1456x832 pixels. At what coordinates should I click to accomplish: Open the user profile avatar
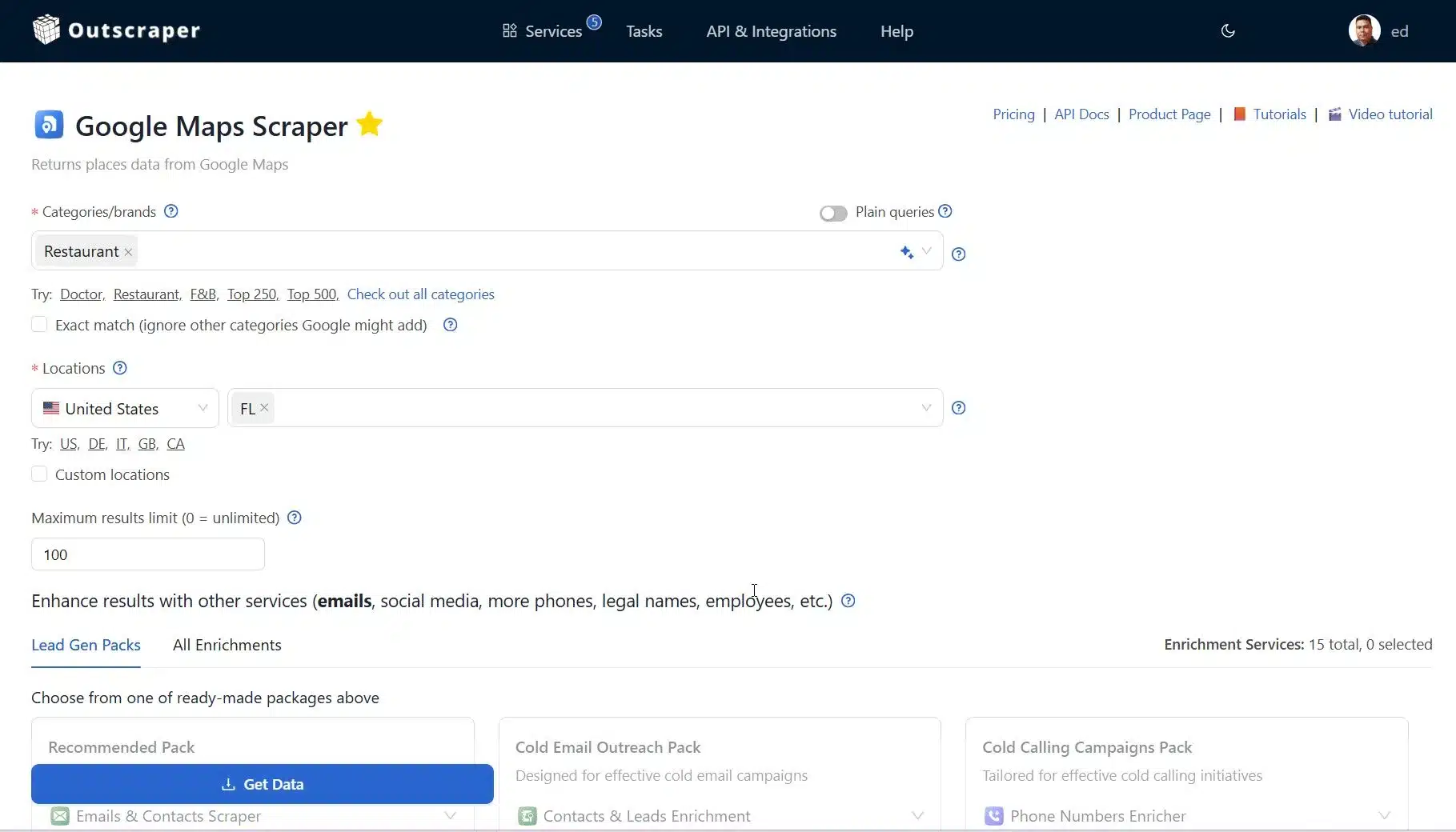pos(1364,31)
